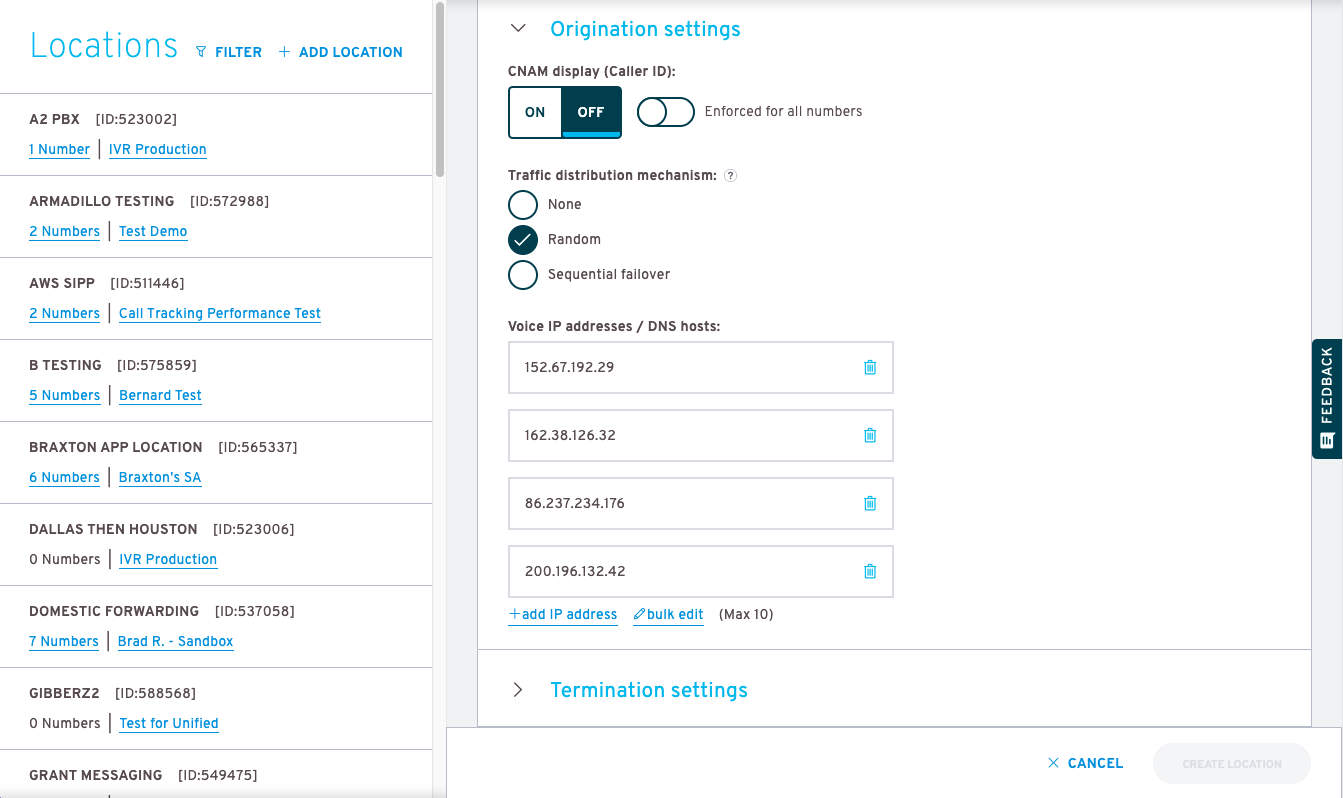Click the bulk edit link
1343x798 pixels.
[669, 614]
